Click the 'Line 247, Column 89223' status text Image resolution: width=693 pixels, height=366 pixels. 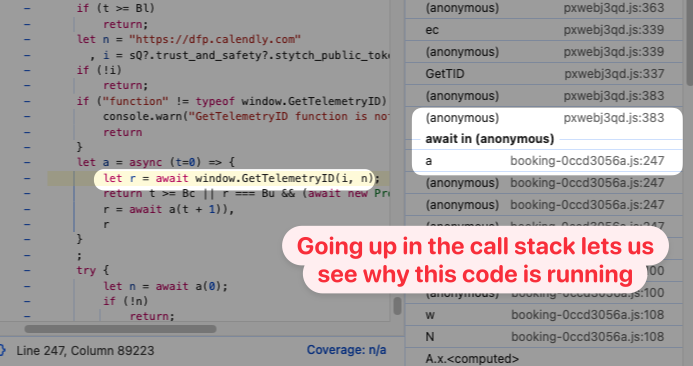coord(85,351)
